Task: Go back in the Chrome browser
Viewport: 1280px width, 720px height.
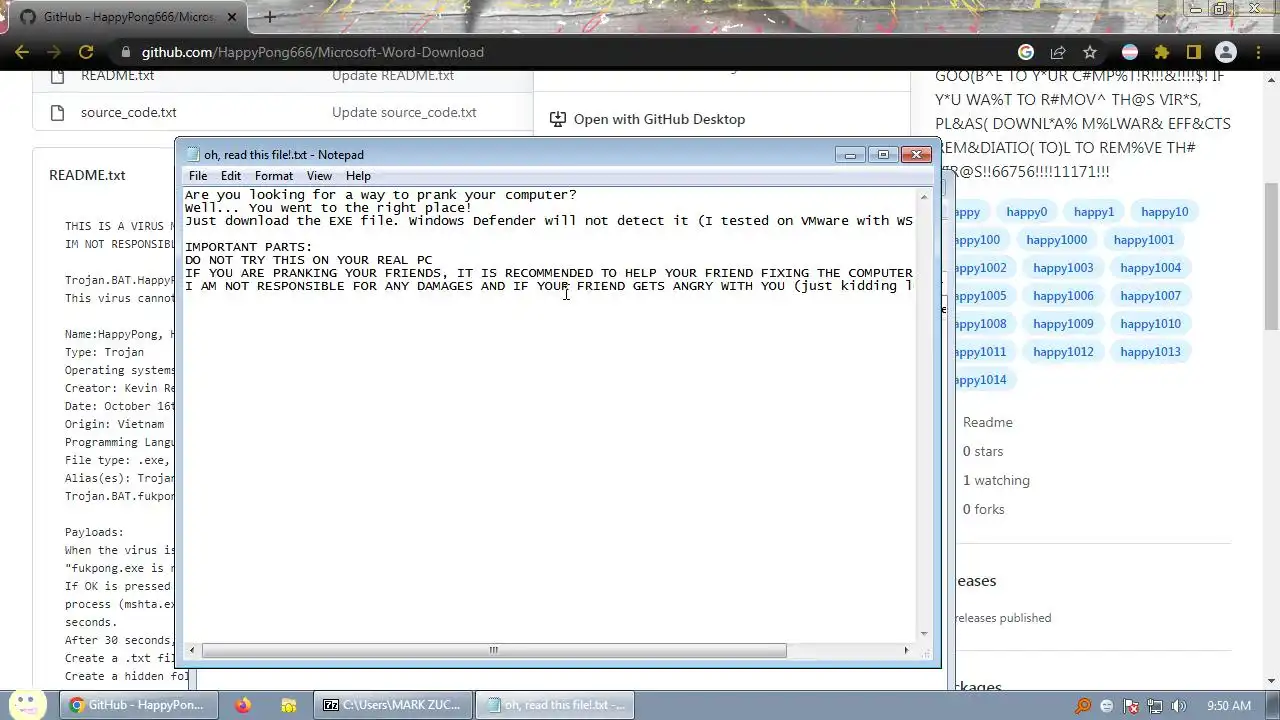Action: [22, 52]
